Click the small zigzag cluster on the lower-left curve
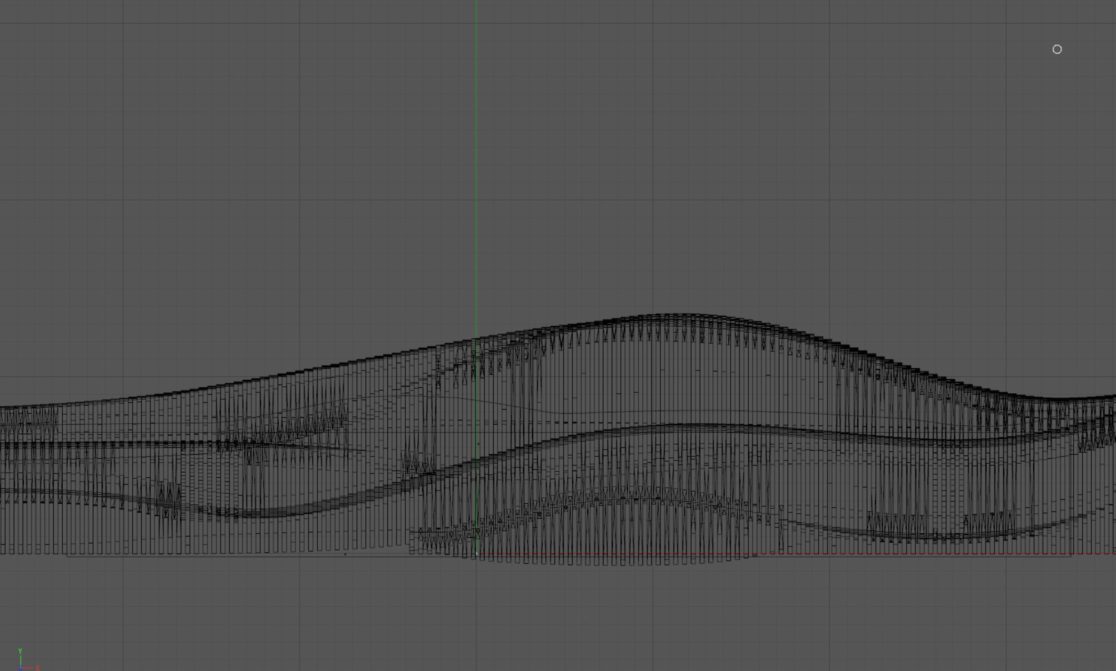This screenshot has width=1116, height=671. tap(167, 498)
